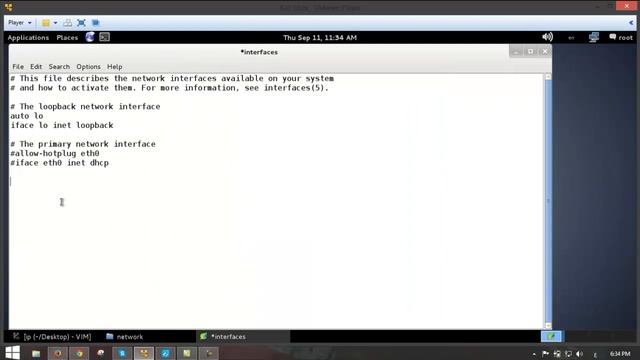Click the editor's vertical scrollbar
This screenshot has width=640, height=360.
548,201
